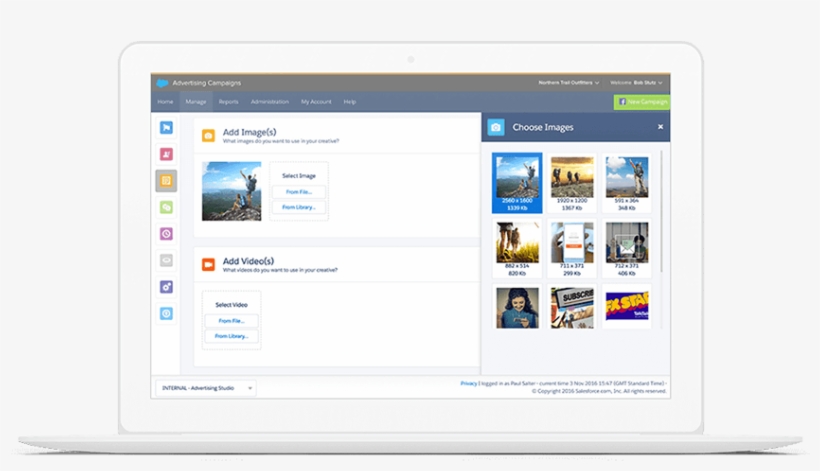Open the Privacy link in the footer
Viewport: 820px width, 471px height.
click(x=468, y=383)
